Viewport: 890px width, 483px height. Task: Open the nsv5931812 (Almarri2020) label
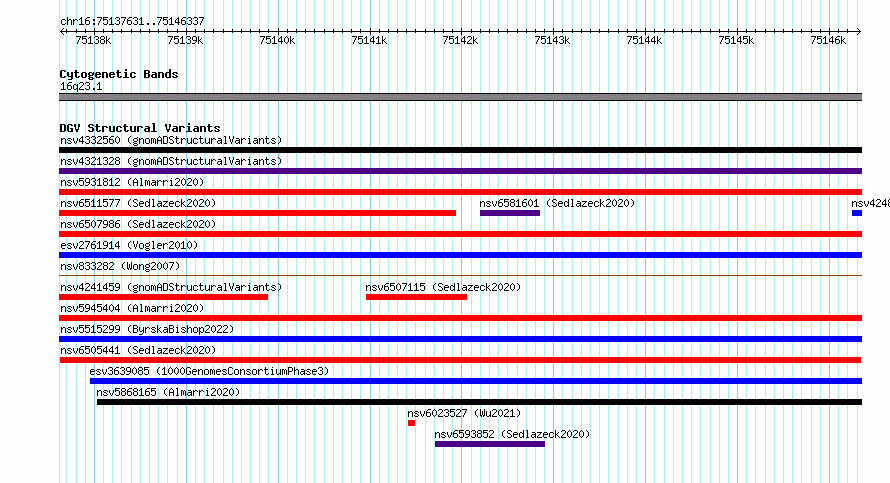pyautogui.click(x=132, y=182)
